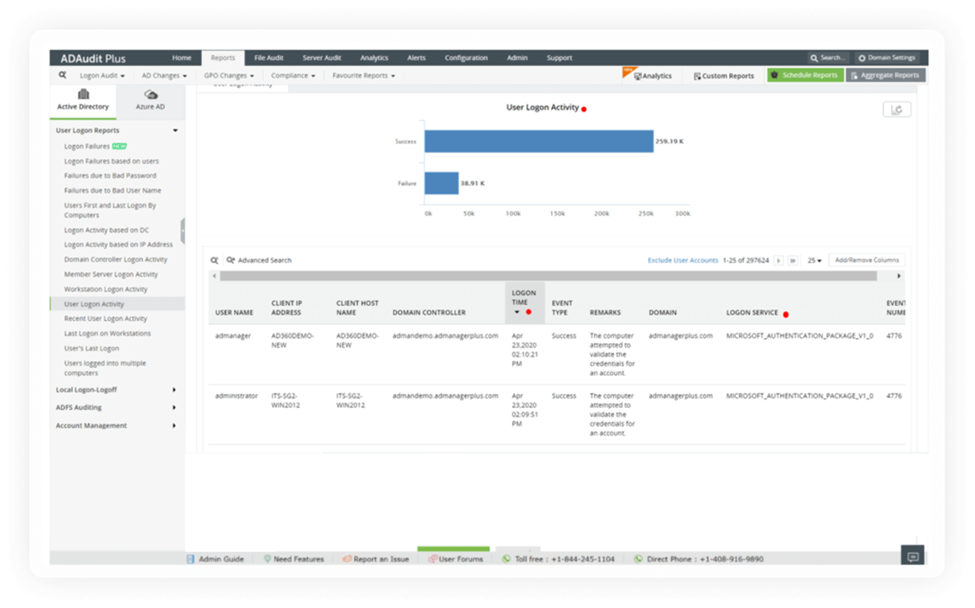Click Exclude User Accounts link
Viewport: 975px width, 608px height.
682,260
